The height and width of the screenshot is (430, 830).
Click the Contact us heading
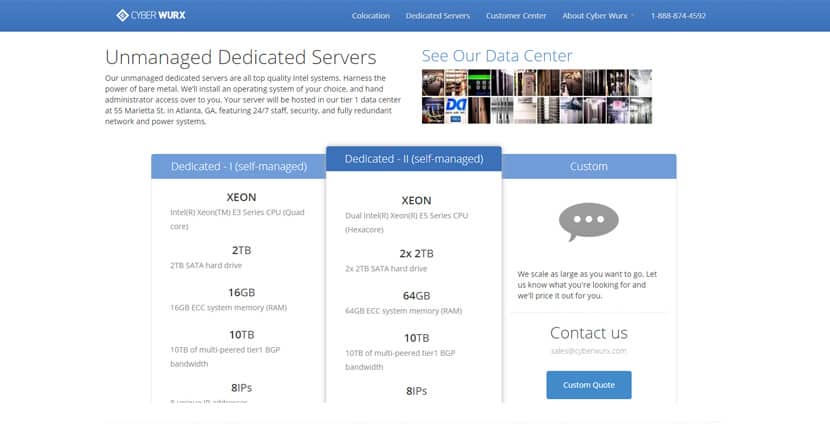click(x=589, y=333)
